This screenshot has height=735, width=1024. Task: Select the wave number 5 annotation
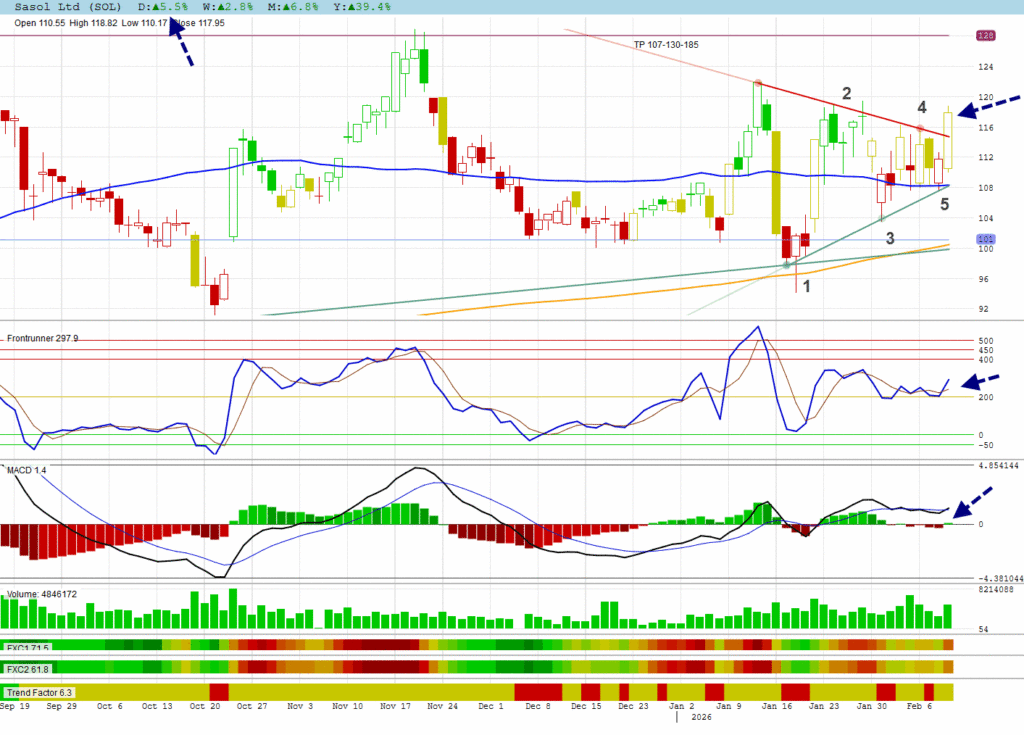944,204
